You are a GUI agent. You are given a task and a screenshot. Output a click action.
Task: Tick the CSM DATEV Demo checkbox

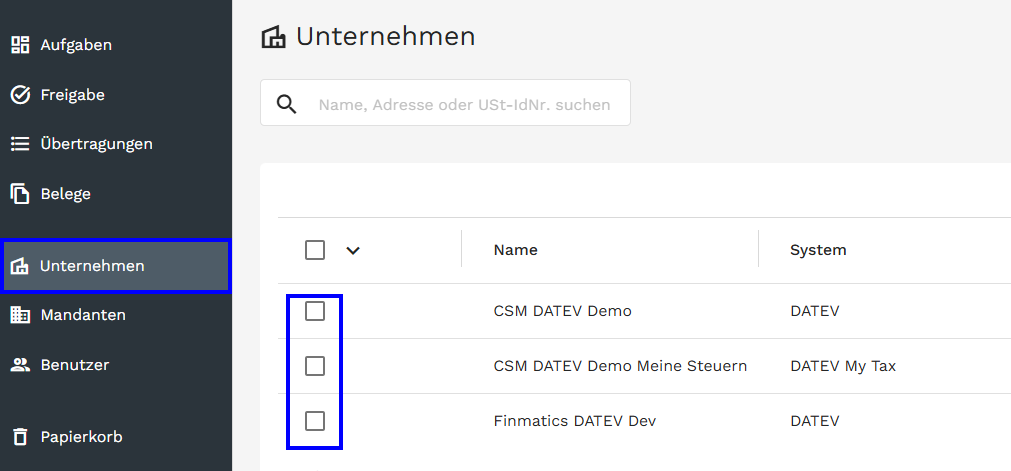pos(315,311)
